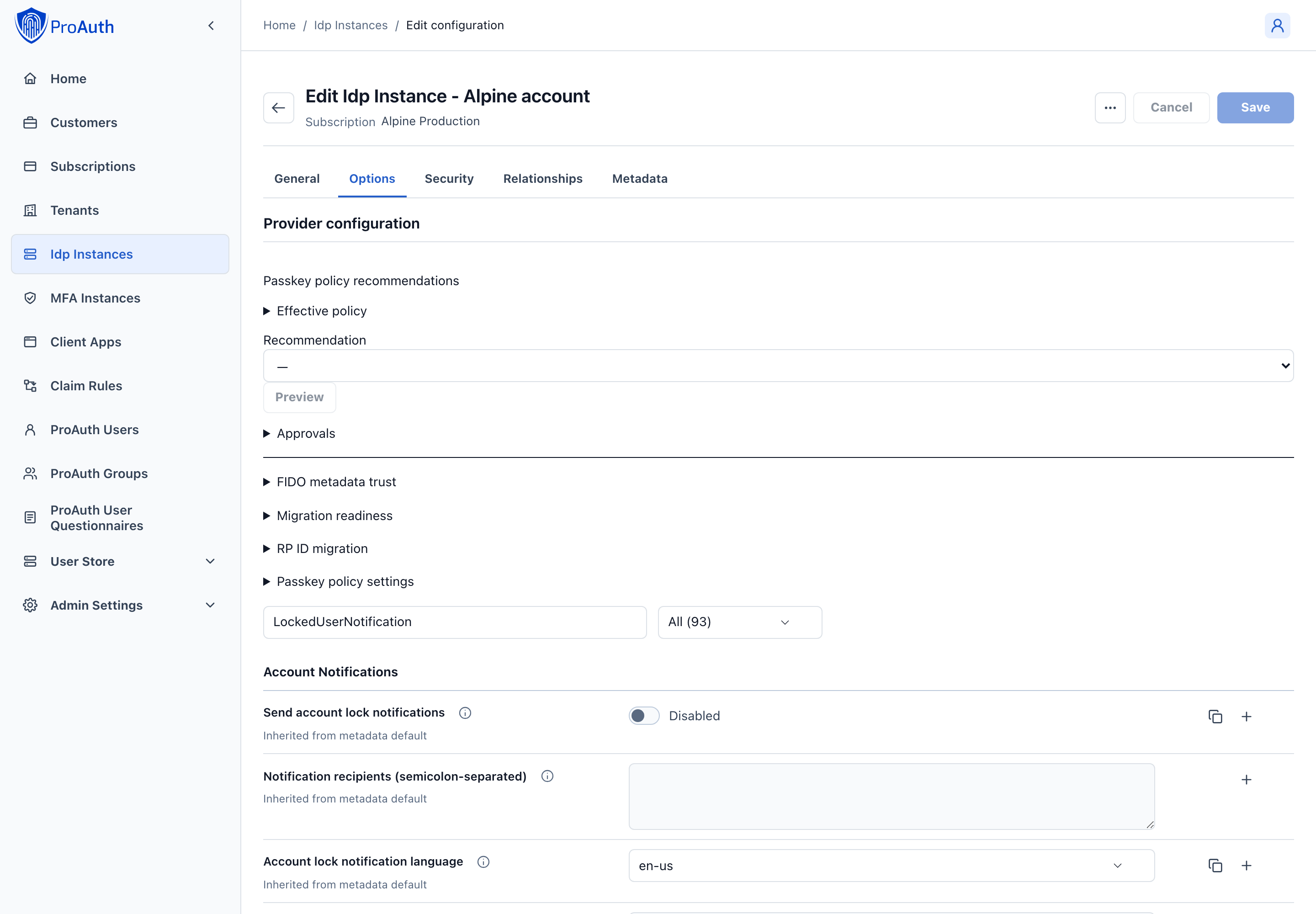Switch to the Relationships tab
The image size is (1316, 914).
coord(543,179)
